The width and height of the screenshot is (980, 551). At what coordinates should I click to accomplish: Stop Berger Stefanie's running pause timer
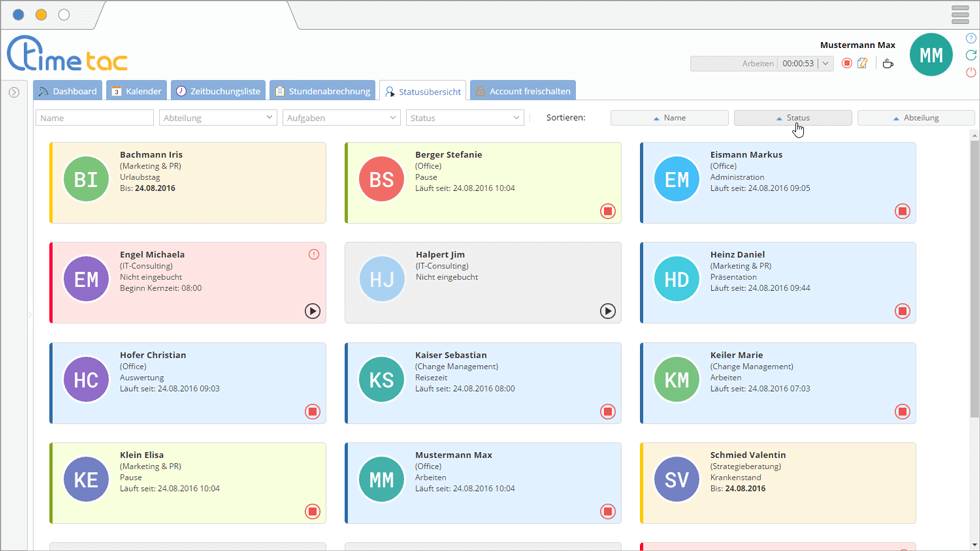[x=607, y=211]
